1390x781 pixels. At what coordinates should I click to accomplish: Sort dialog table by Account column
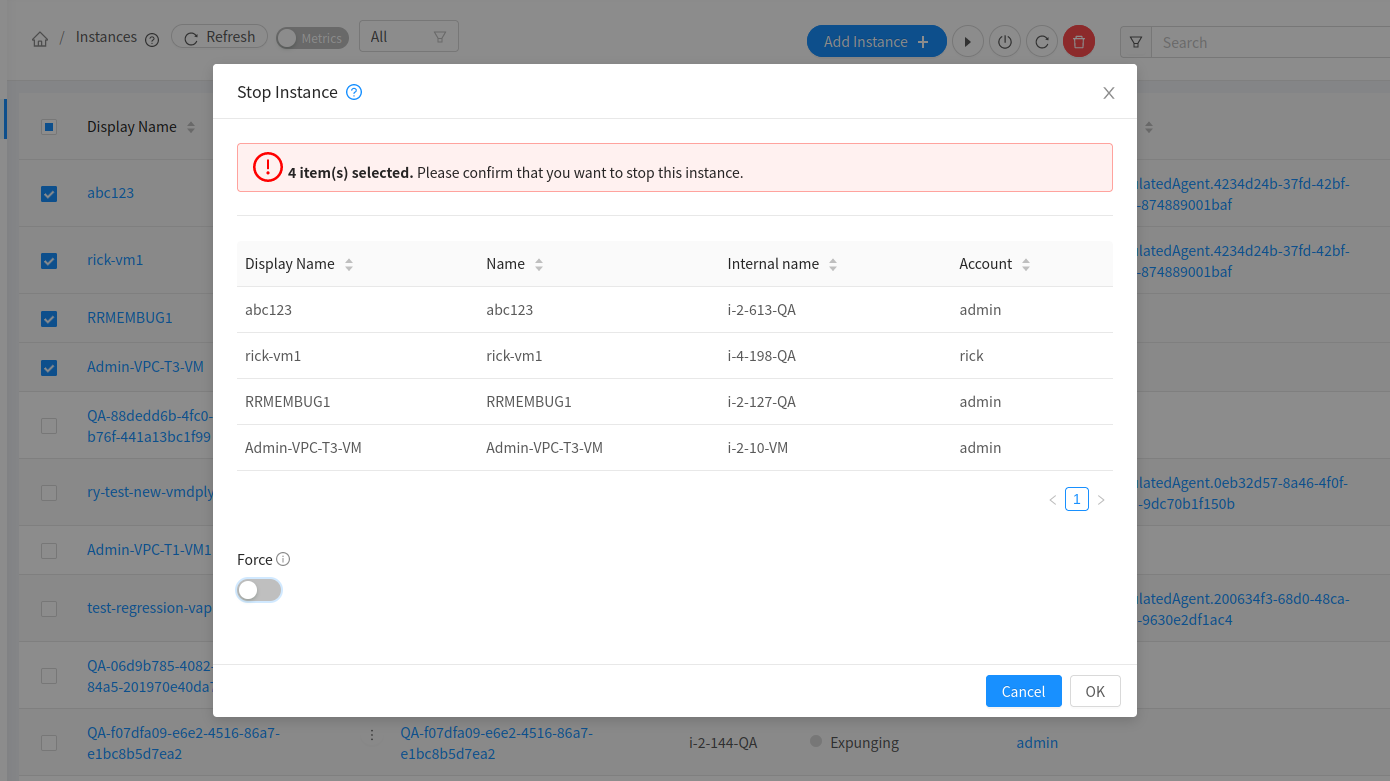pos(995,264)
